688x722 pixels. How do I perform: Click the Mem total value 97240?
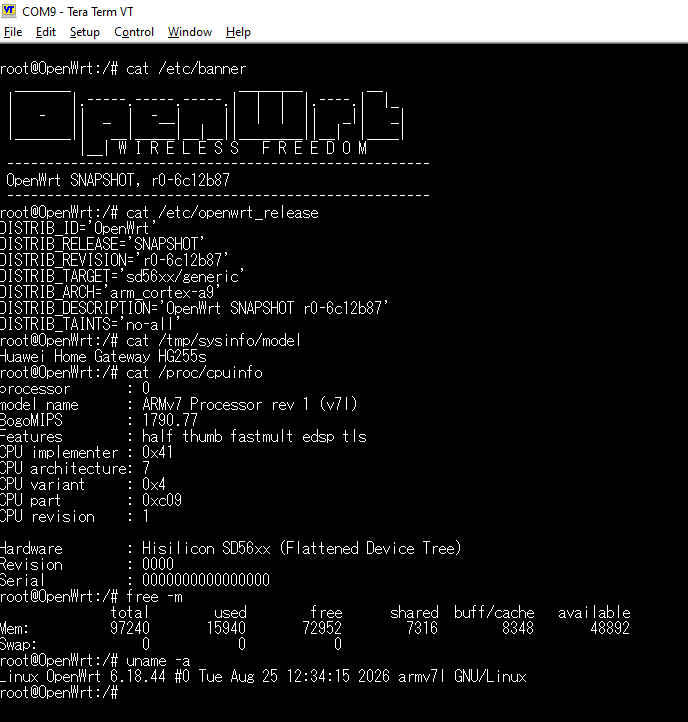(x=130, y=628)
